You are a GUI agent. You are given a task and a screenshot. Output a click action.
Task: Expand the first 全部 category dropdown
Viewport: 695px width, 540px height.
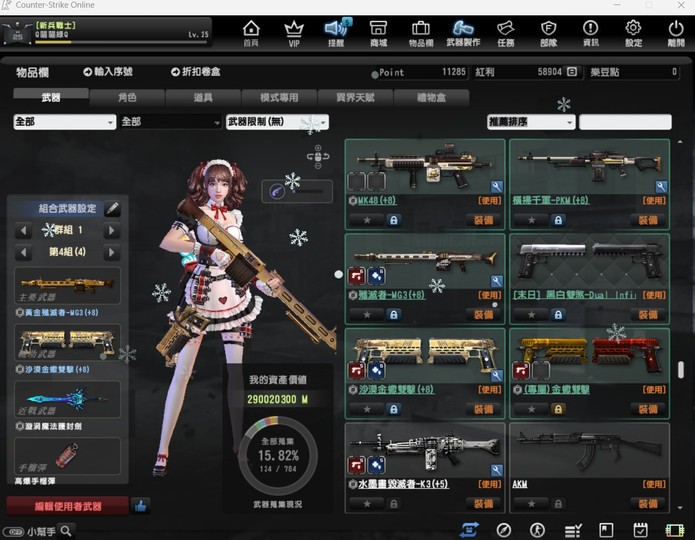coord(65,122)
